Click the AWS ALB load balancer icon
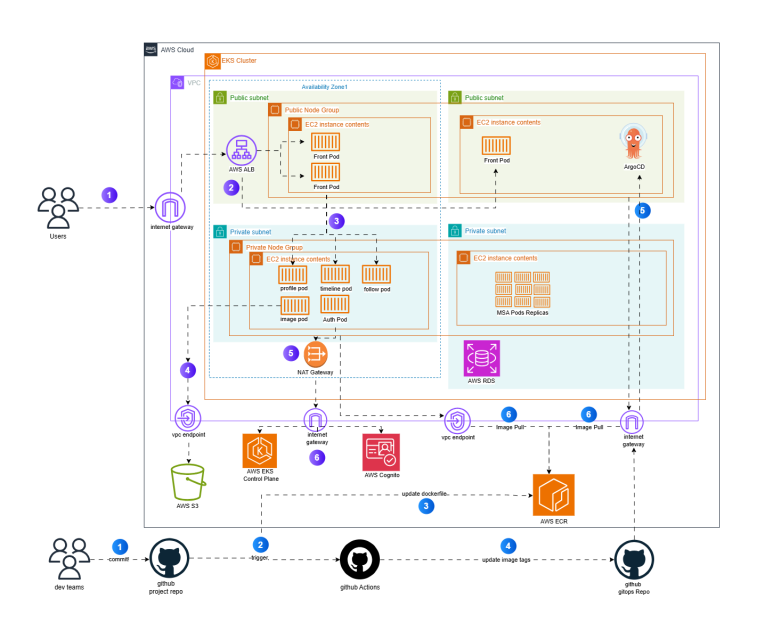 point(241,150)
